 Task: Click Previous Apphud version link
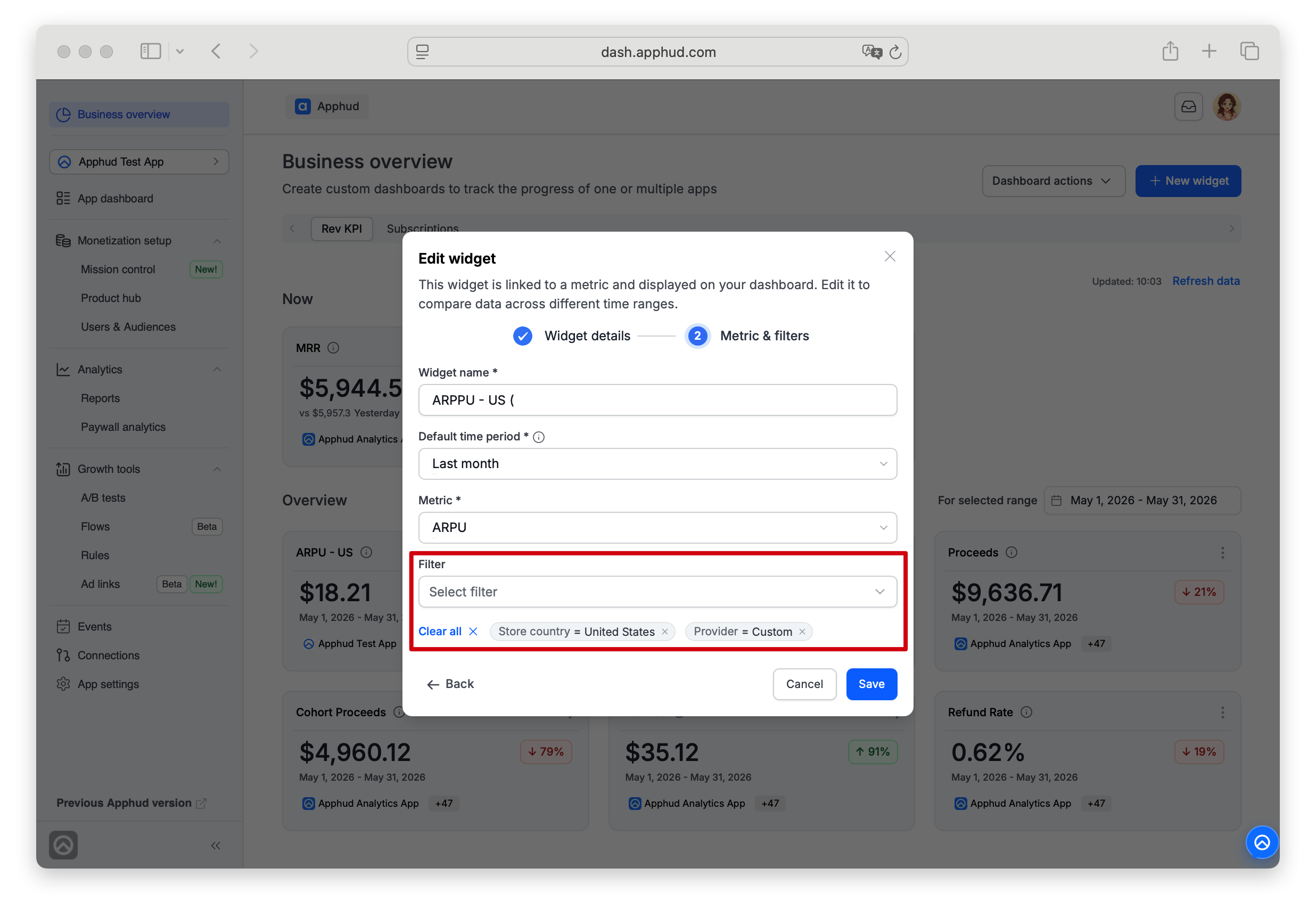click(131, 803)
